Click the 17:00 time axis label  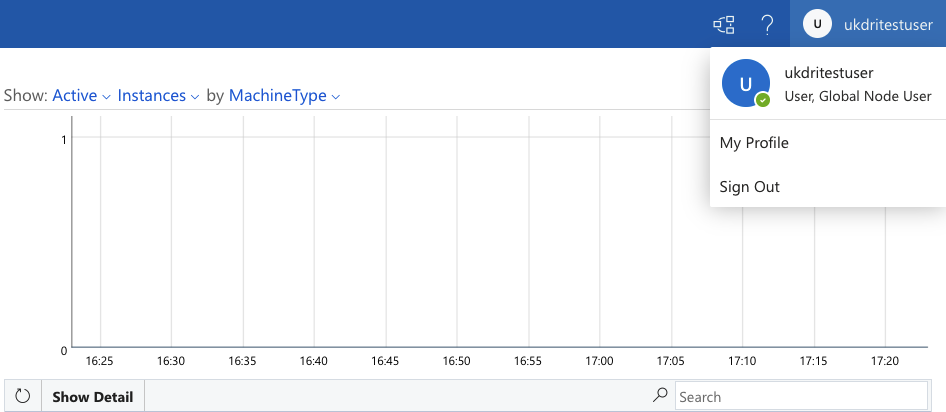click(600, 361)
